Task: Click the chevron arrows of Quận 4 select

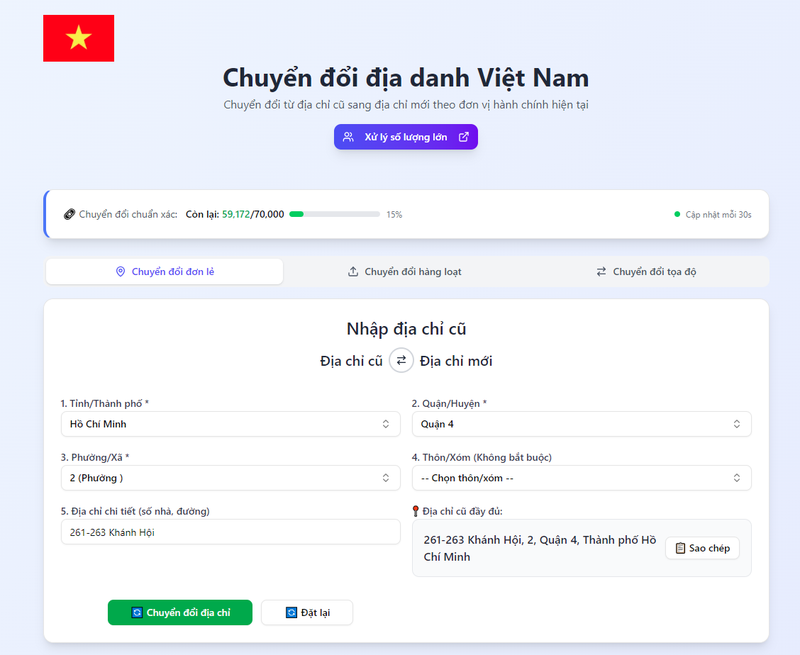Action: 737,424
